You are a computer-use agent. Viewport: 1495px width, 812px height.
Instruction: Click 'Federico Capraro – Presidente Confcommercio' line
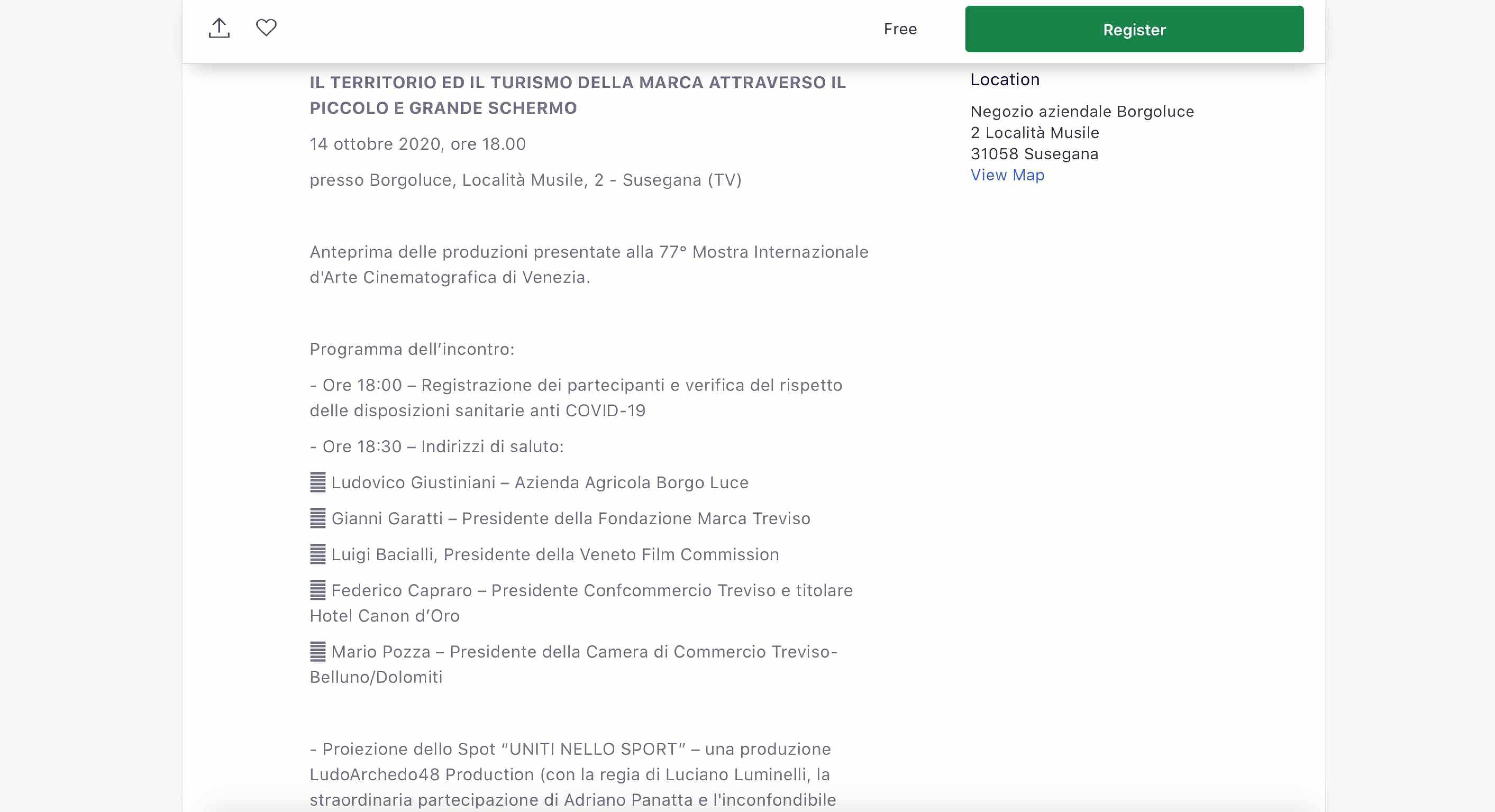(x=581, y=603)
